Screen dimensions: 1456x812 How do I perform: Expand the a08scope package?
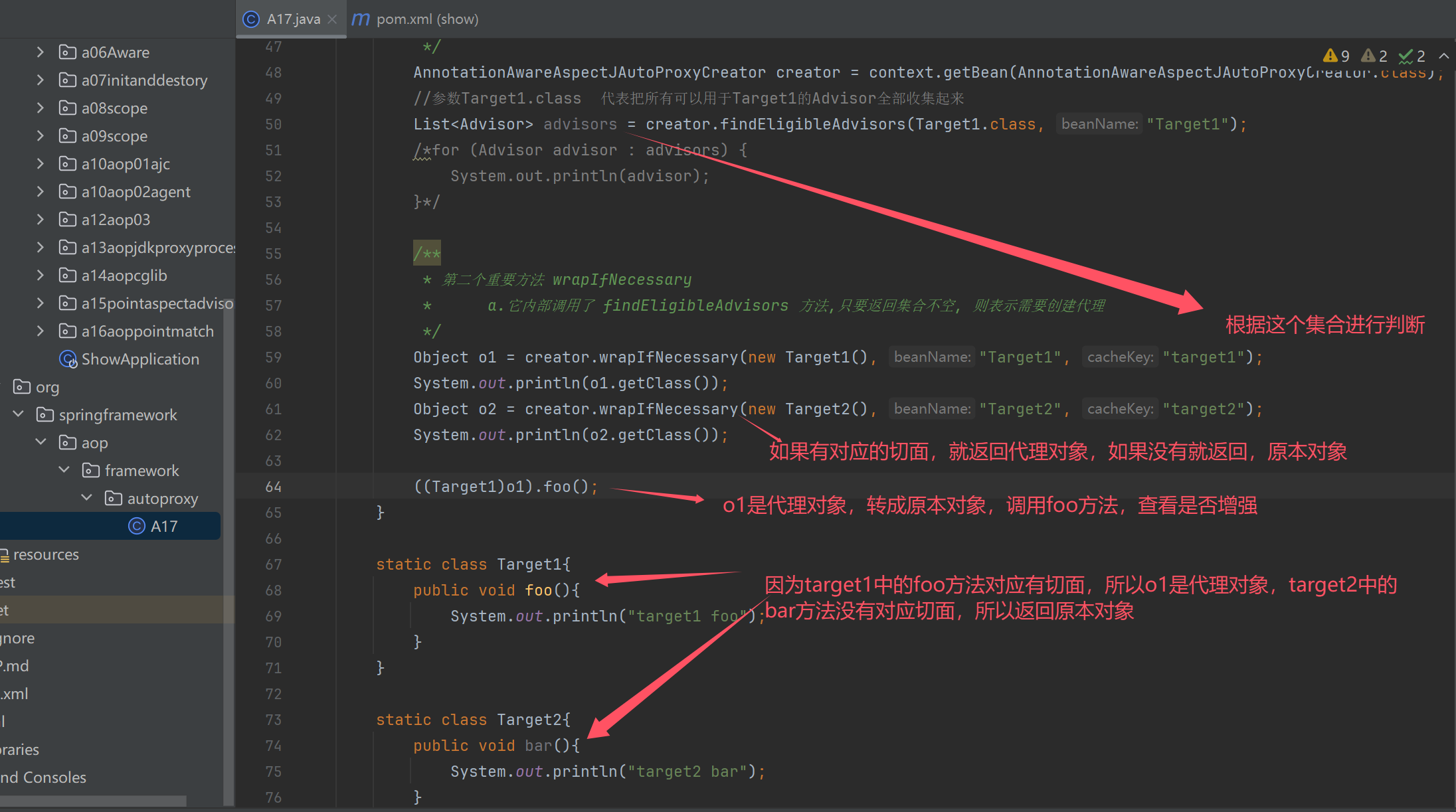coord(41,108)
